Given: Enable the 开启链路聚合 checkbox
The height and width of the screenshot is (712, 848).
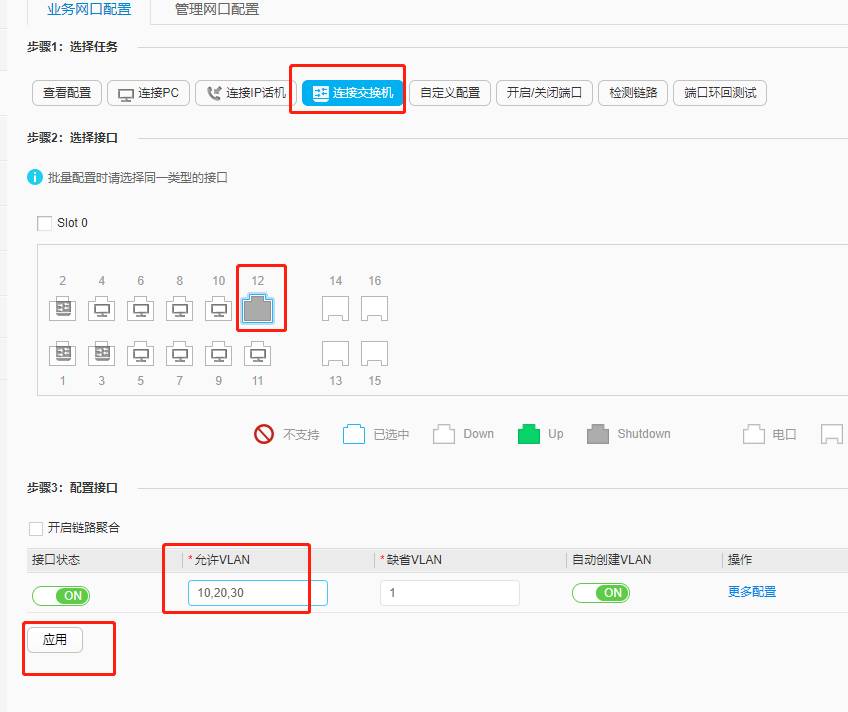Looking at the screenshot, I should [x=36, y=528].
